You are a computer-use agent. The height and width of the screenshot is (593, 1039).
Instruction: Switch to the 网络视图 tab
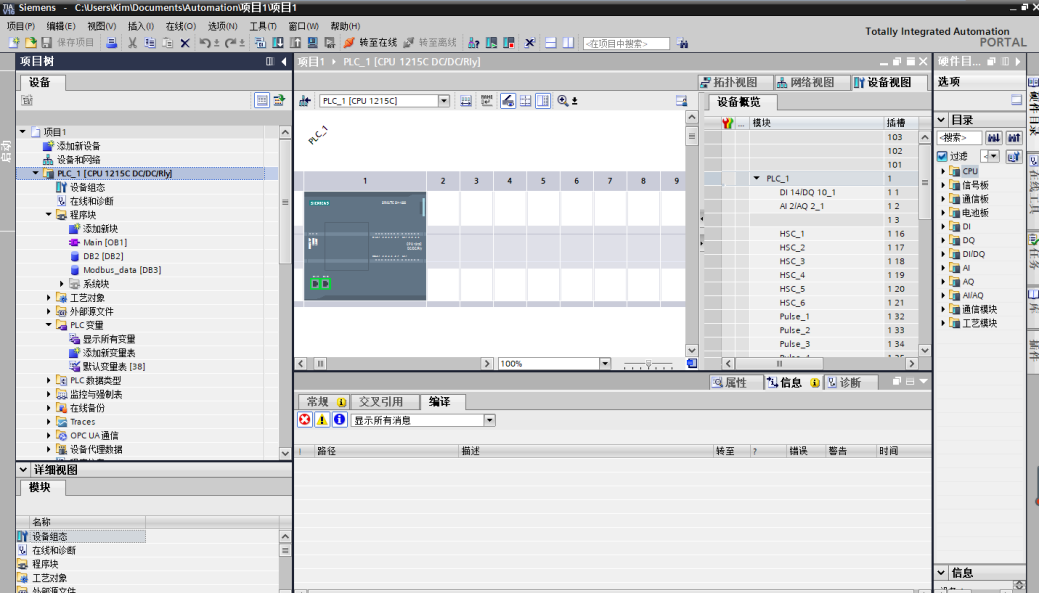(x=812, y=82)
